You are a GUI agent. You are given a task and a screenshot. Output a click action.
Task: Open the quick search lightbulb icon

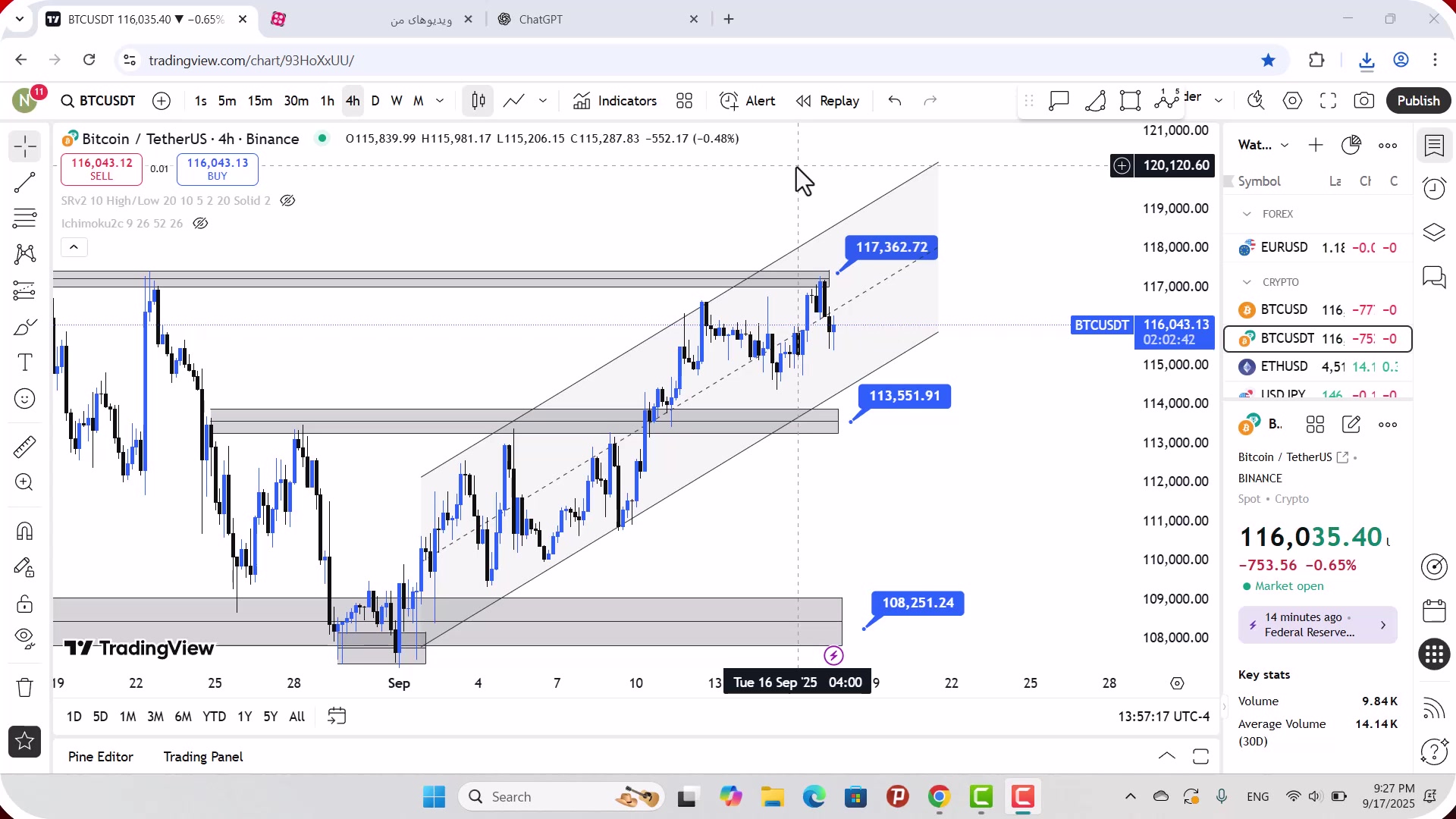[x=1256, y=101]
